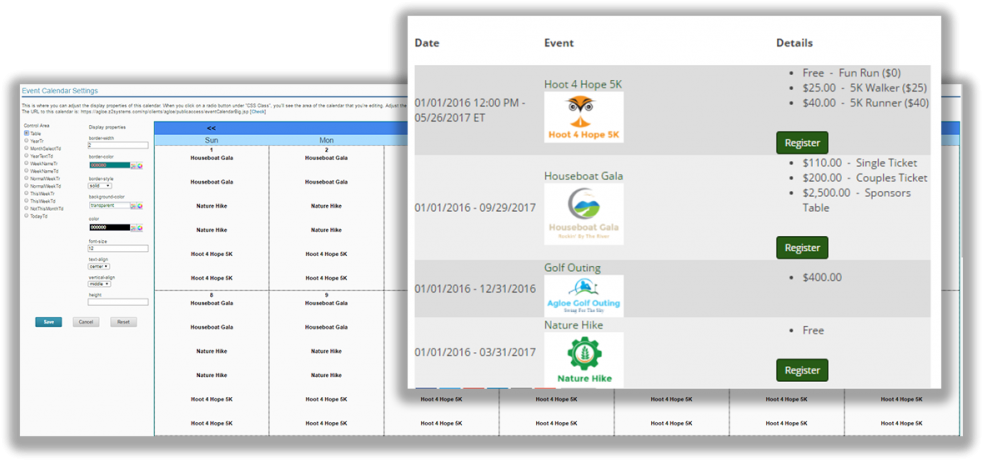Open the vertical-align dropdown

click(99, 284)
